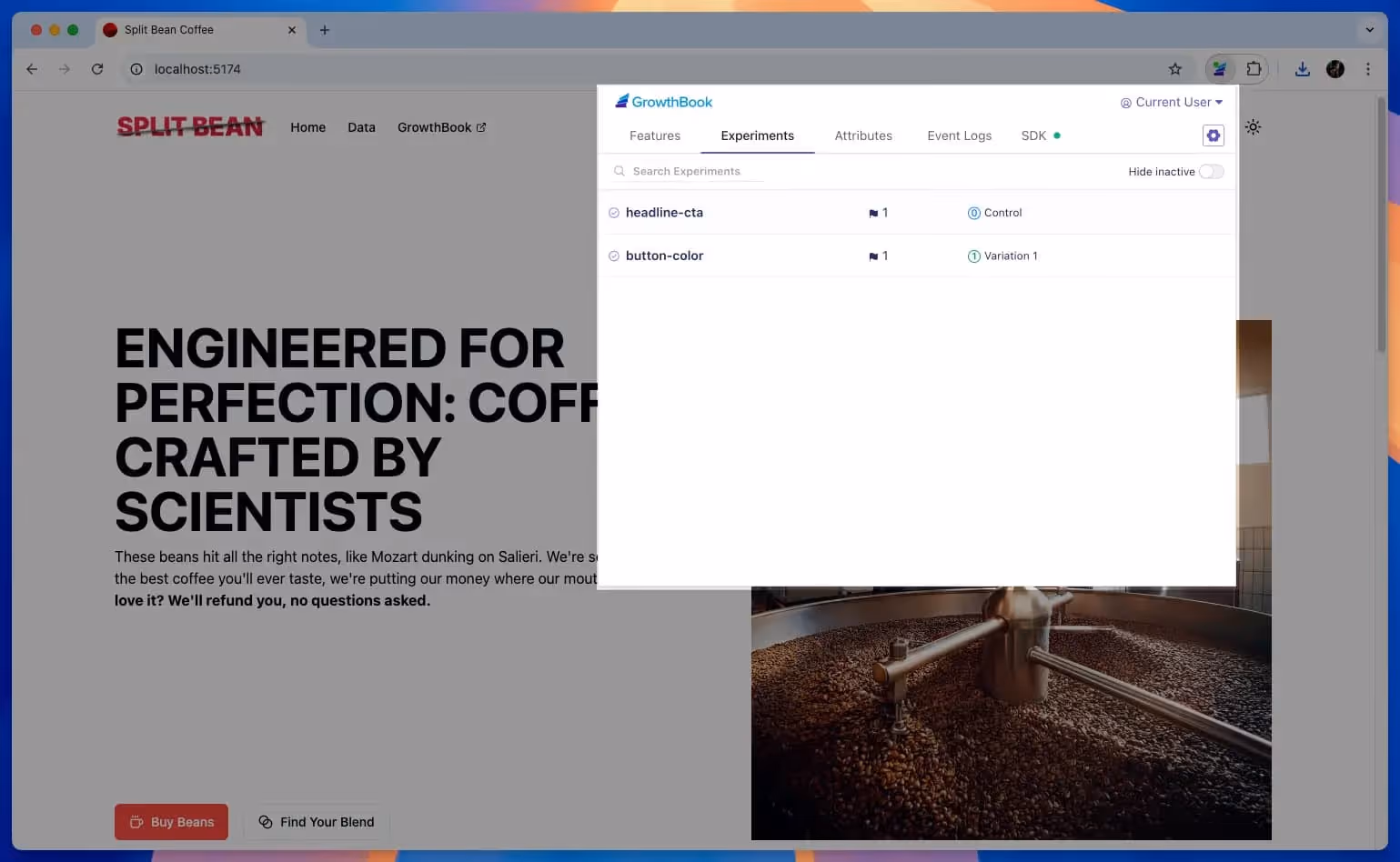Click the status circle beside headline-cta
Image resolution: width=1400 pixels, height=862 pixels.
click(614, 212)
